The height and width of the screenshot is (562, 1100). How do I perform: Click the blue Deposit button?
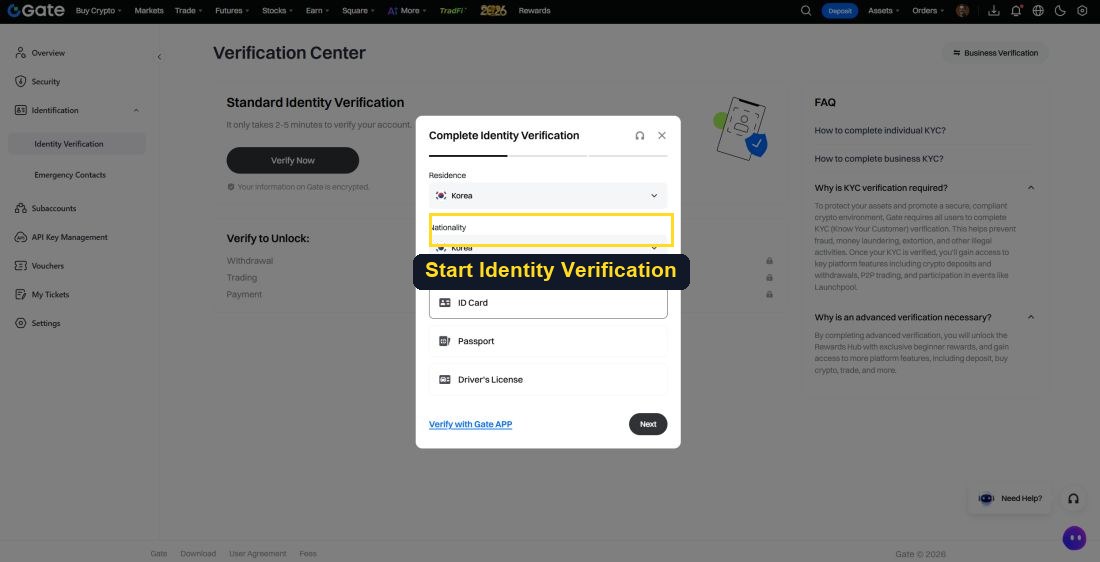[x=840, y=11]
